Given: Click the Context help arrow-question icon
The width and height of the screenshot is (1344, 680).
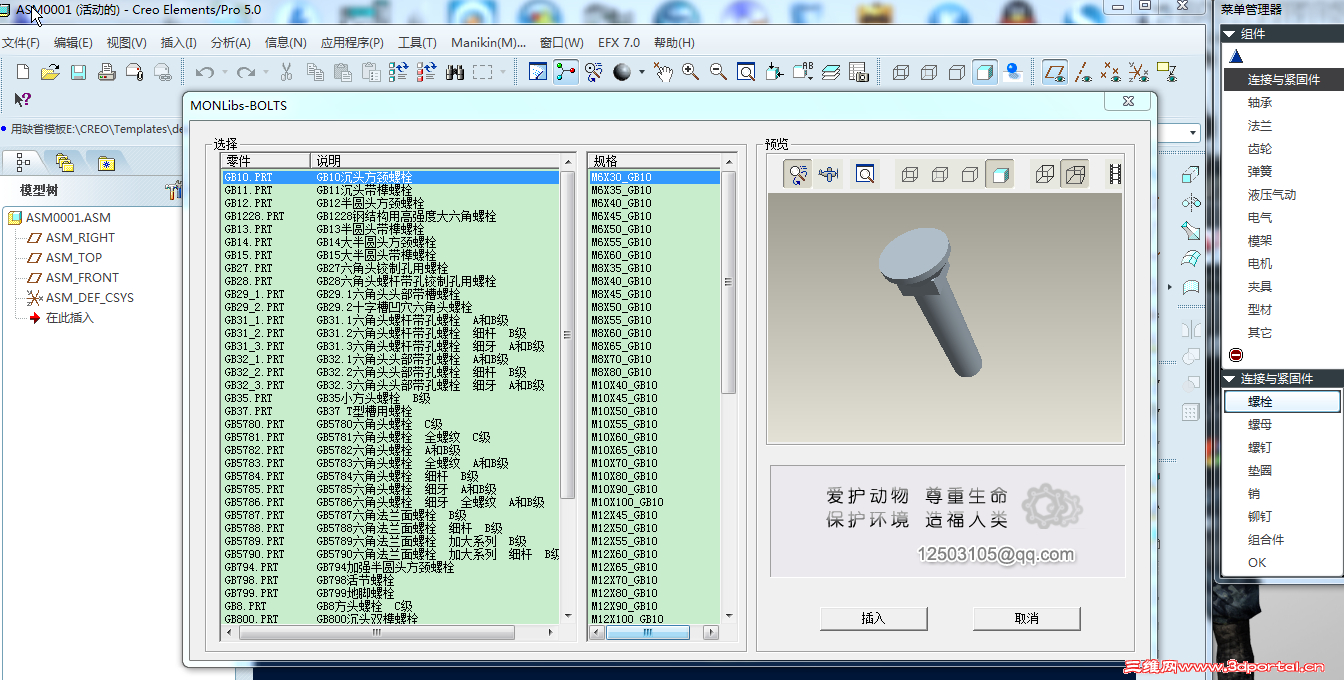Looking at the screenshot, I should (23, 100).
